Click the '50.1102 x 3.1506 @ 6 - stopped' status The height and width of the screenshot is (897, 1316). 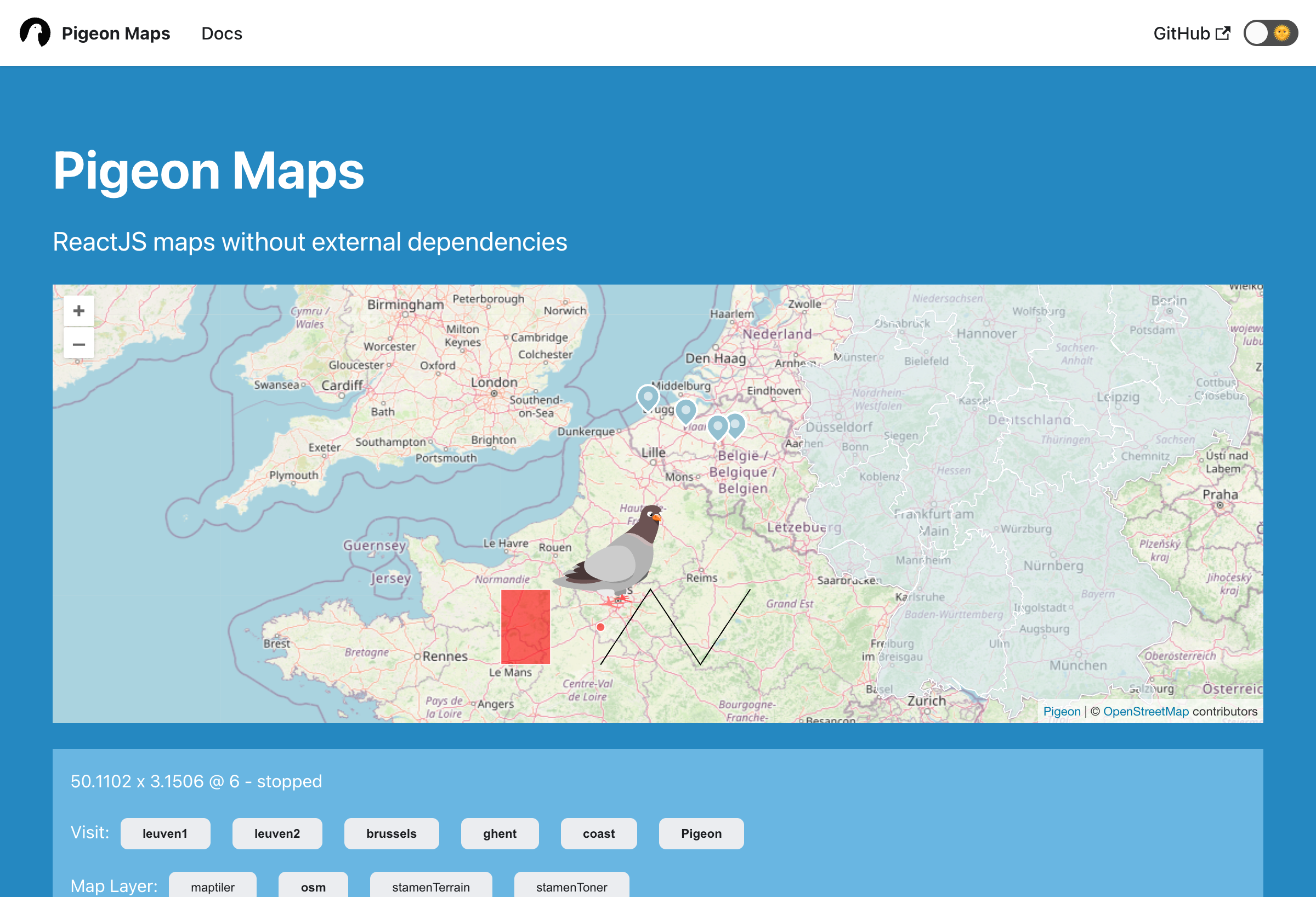click(x=196, y=781)
